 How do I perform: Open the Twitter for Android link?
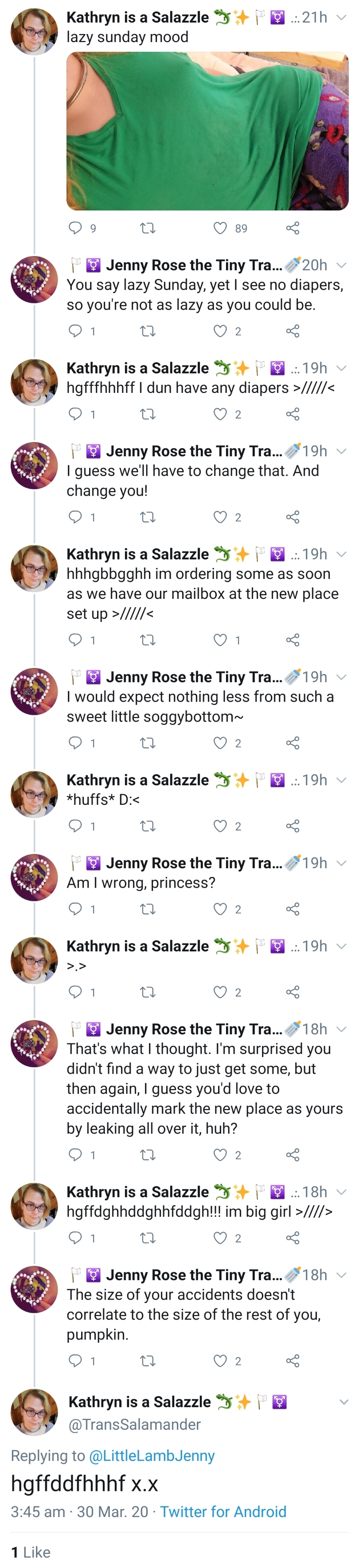tap(223, 1511)
